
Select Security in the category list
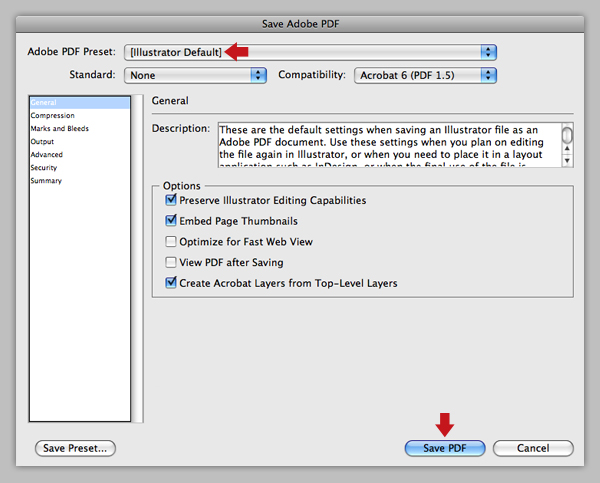80,168
